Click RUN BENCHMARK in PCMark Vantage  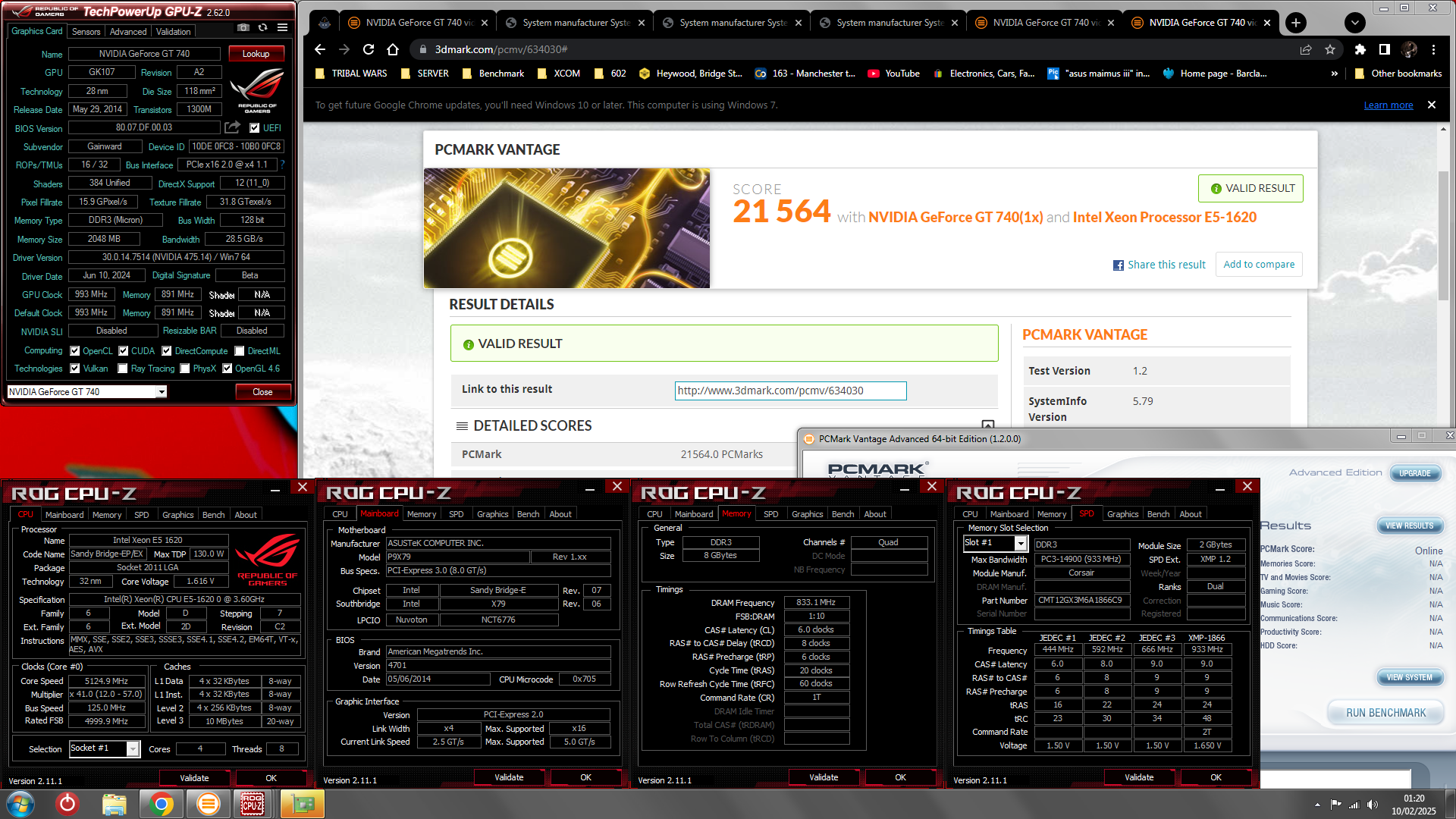pos(1385,713)
